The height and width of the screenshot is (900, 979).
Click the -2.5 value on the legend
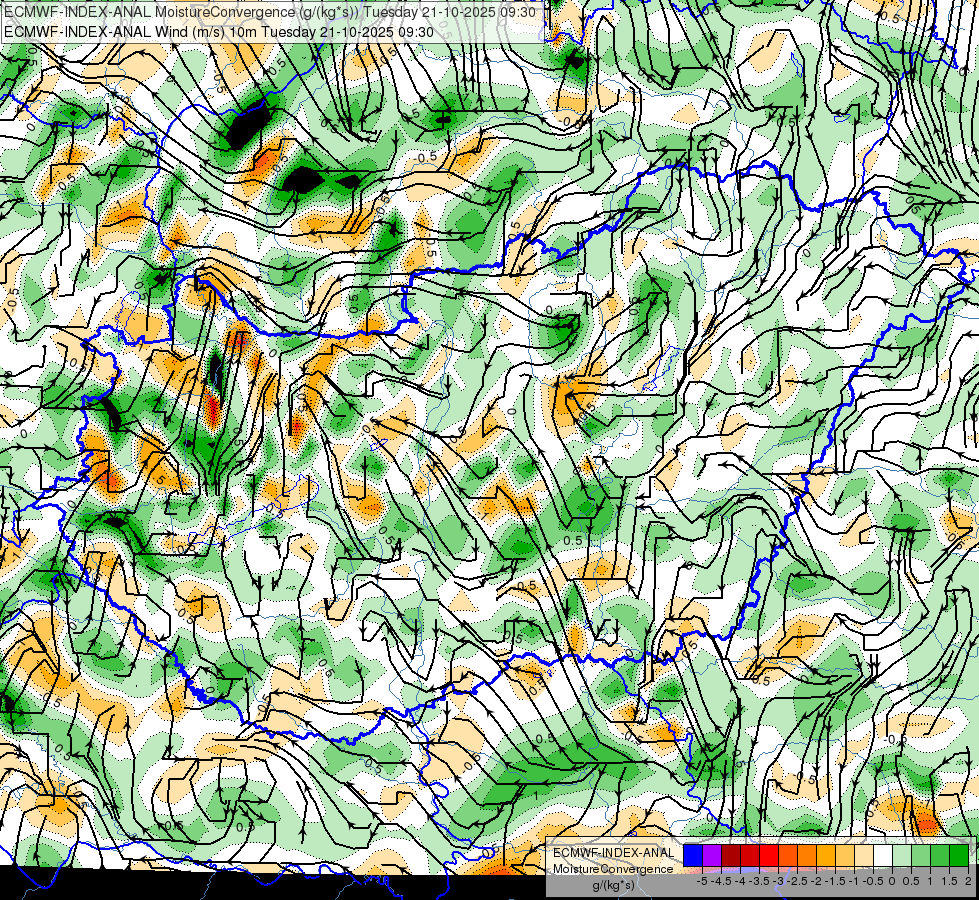point(797,881)
